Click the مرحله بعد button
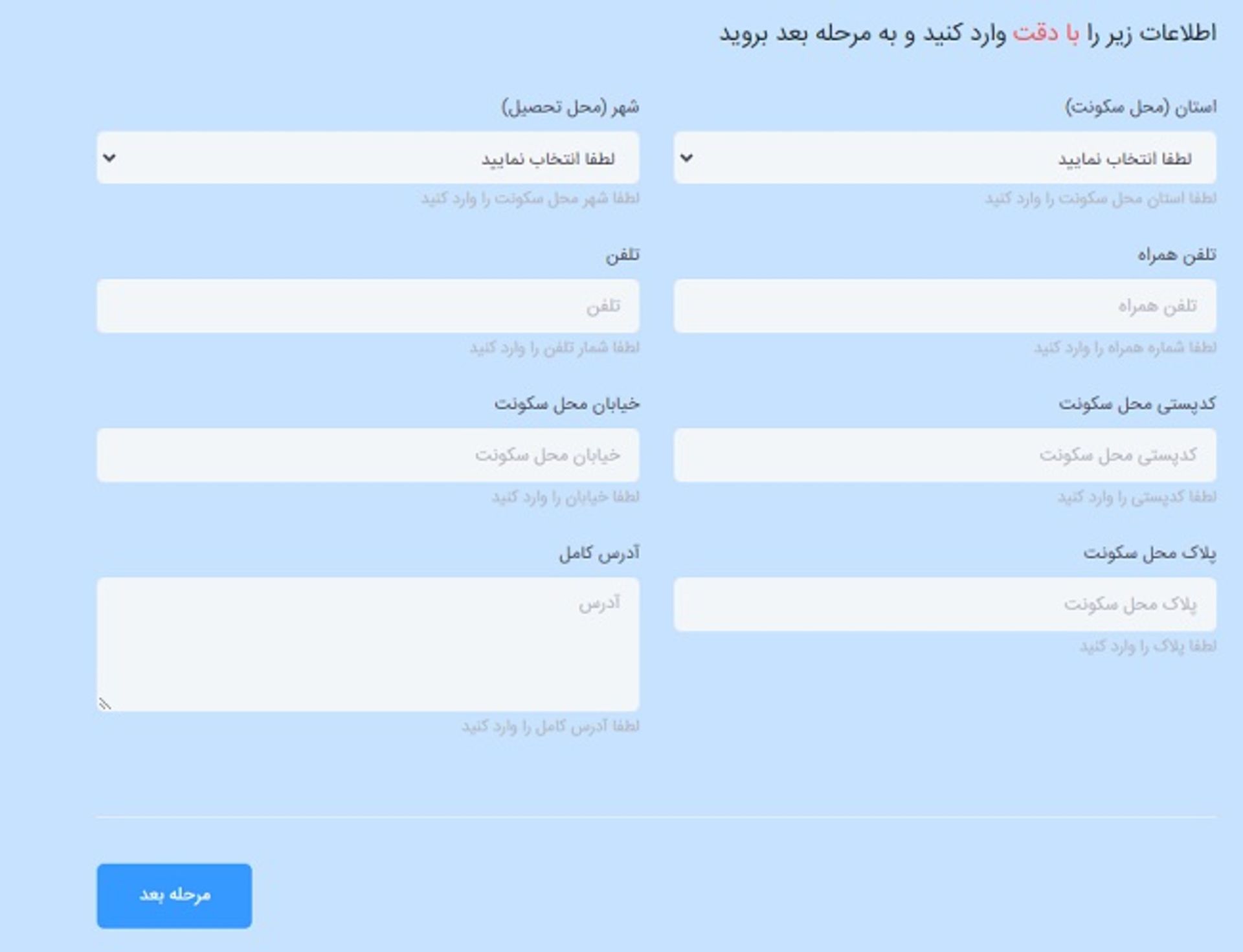The image size is (1243, 952). (x=174, y=895)
